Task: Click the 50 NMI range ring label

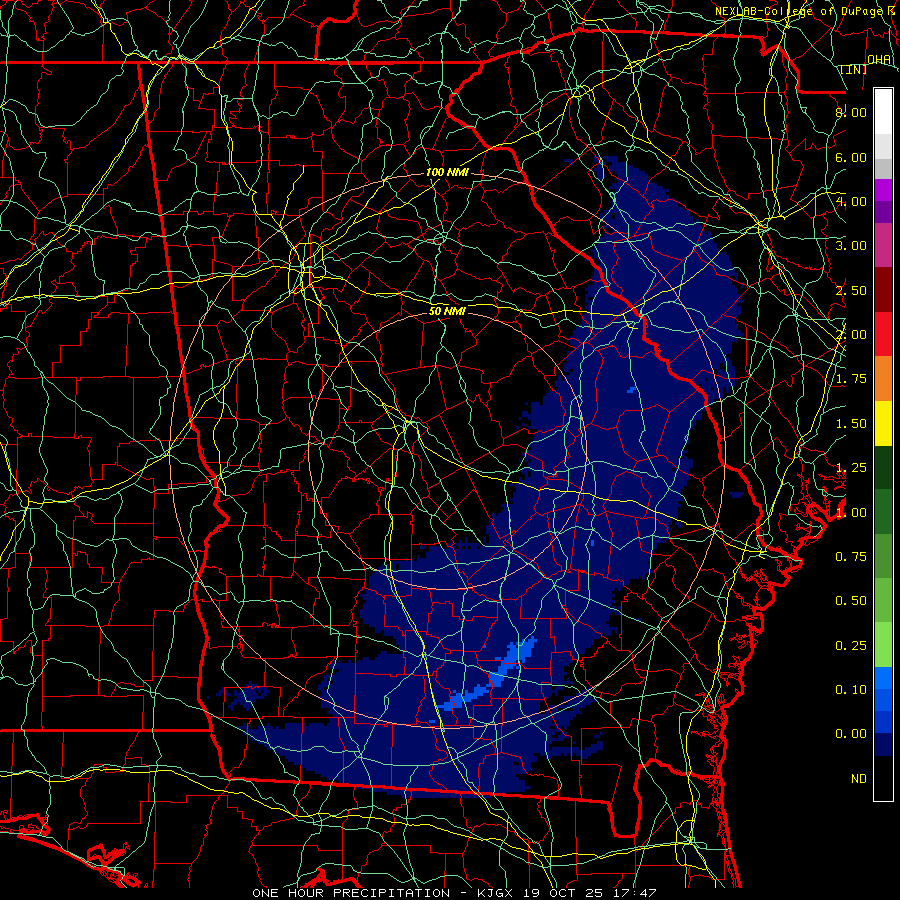Action: click(447, 311)
